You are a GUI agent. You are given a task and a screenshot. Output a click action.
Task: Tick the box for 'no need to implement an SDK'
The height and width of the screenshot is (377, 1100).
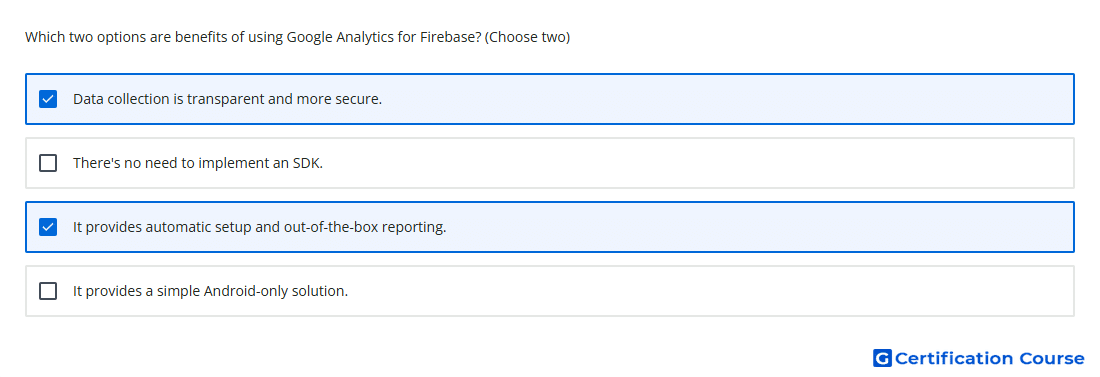pos(48,163)
